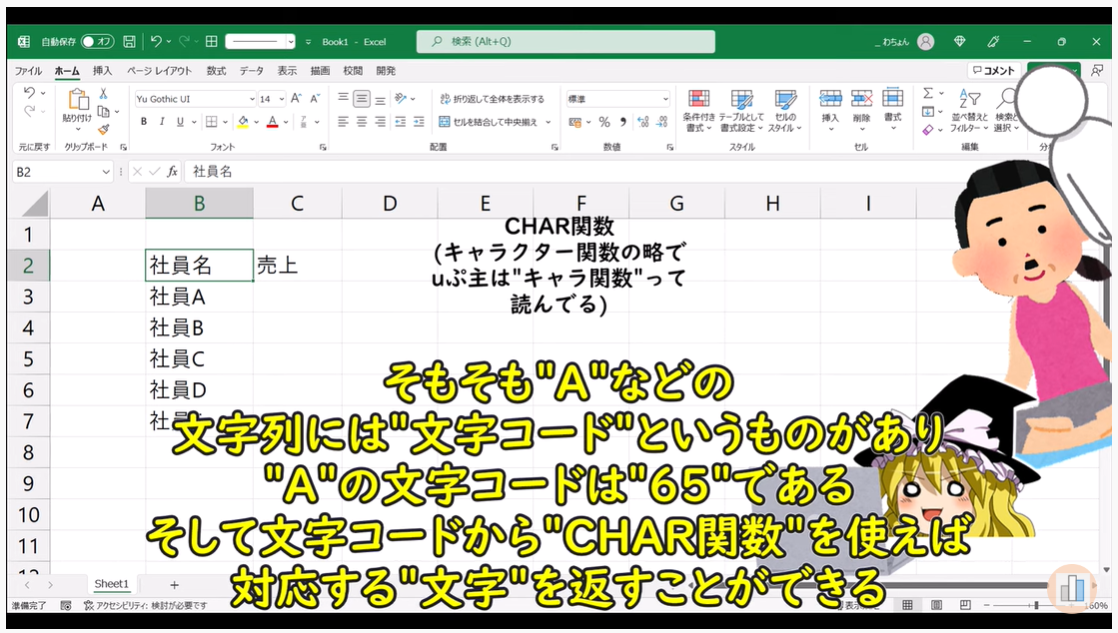Click the yellow fill color swatch

click(242, 122)
